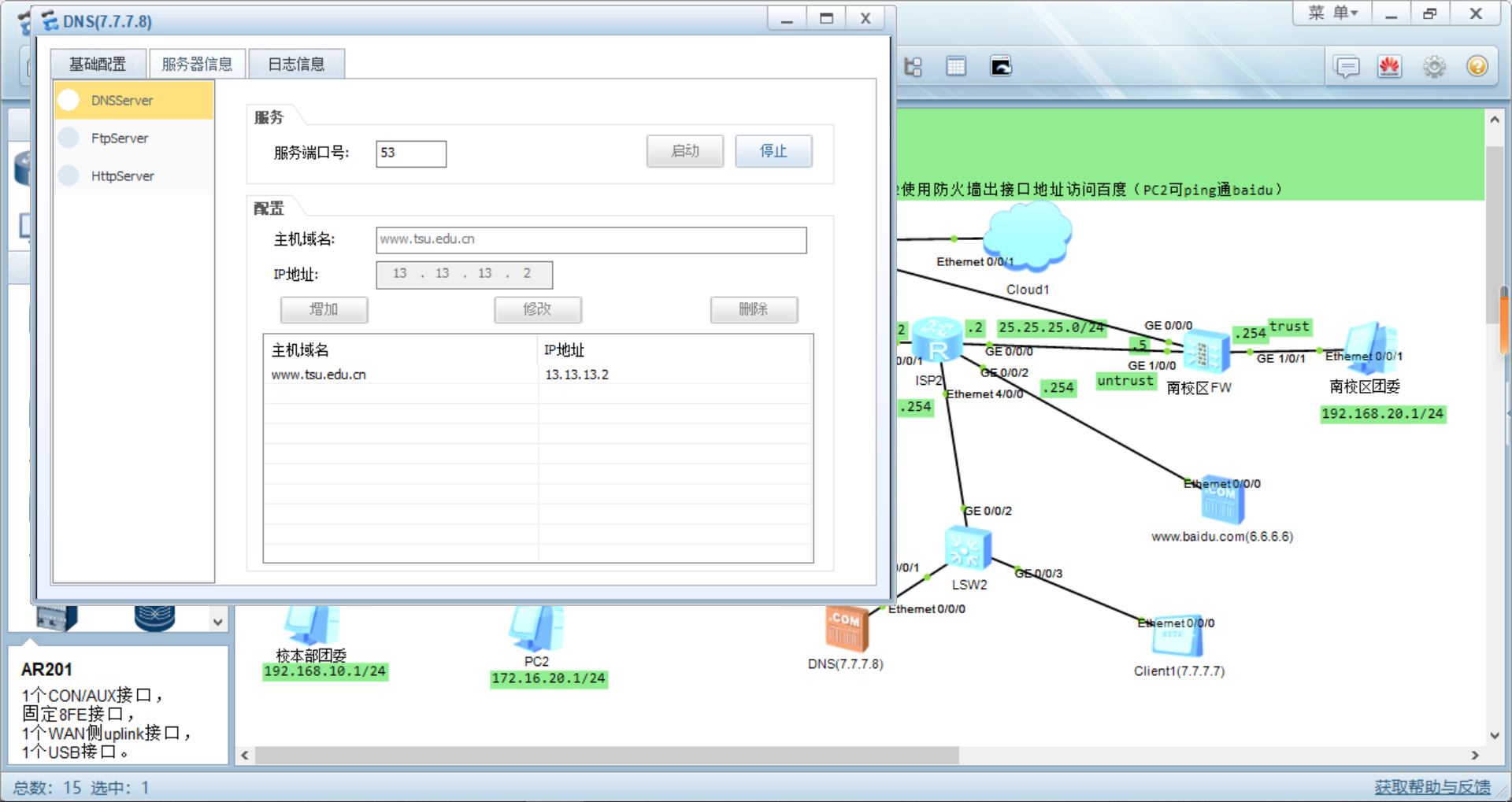The width and height of the screenshot is (1512, 802).
Task: Open the settings gear icon
Action: (1434, 67)
